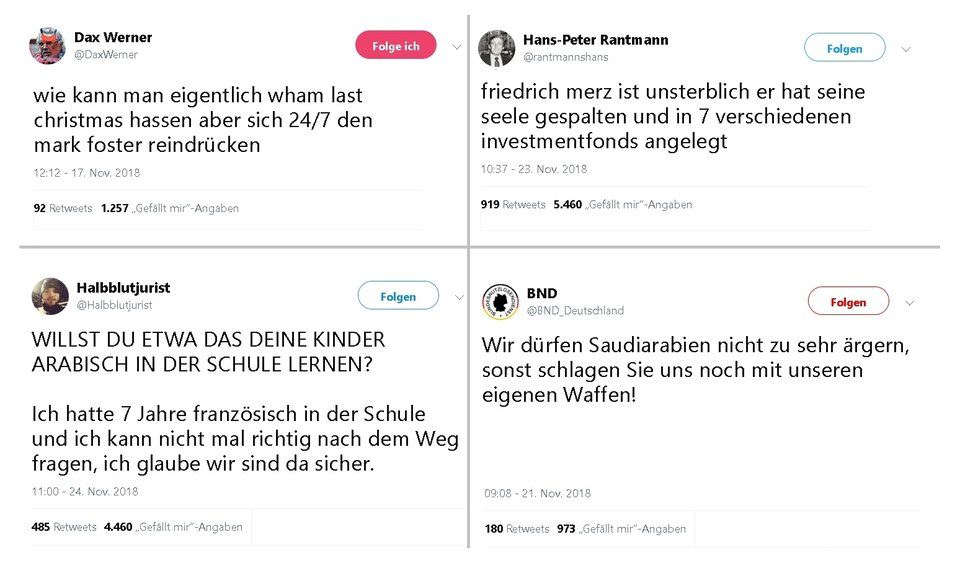
Task: Follow BND with the red Folgen button
Action: [848, 302]
